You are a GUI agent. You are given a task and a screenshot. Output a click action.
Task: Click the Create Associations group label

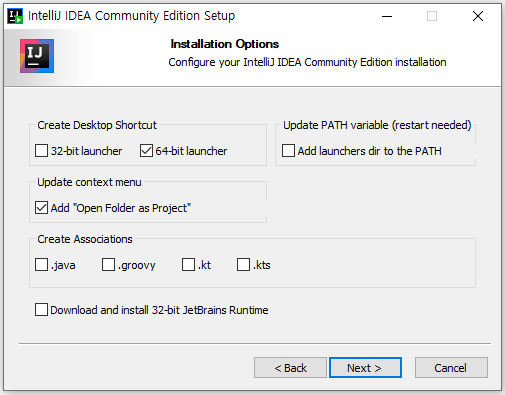coord(85,239)
